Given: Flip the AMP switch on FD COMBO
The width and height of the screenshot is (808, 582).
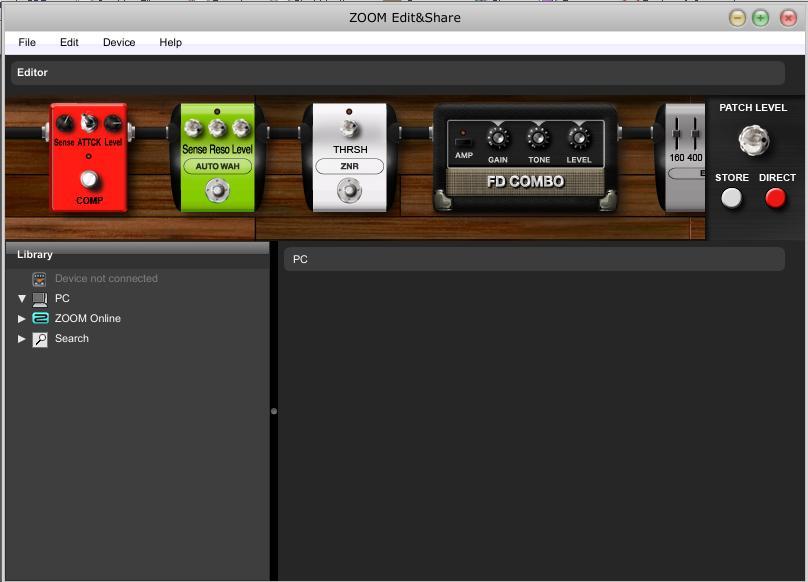Looking at the screenshot, I should coord(463,142).
